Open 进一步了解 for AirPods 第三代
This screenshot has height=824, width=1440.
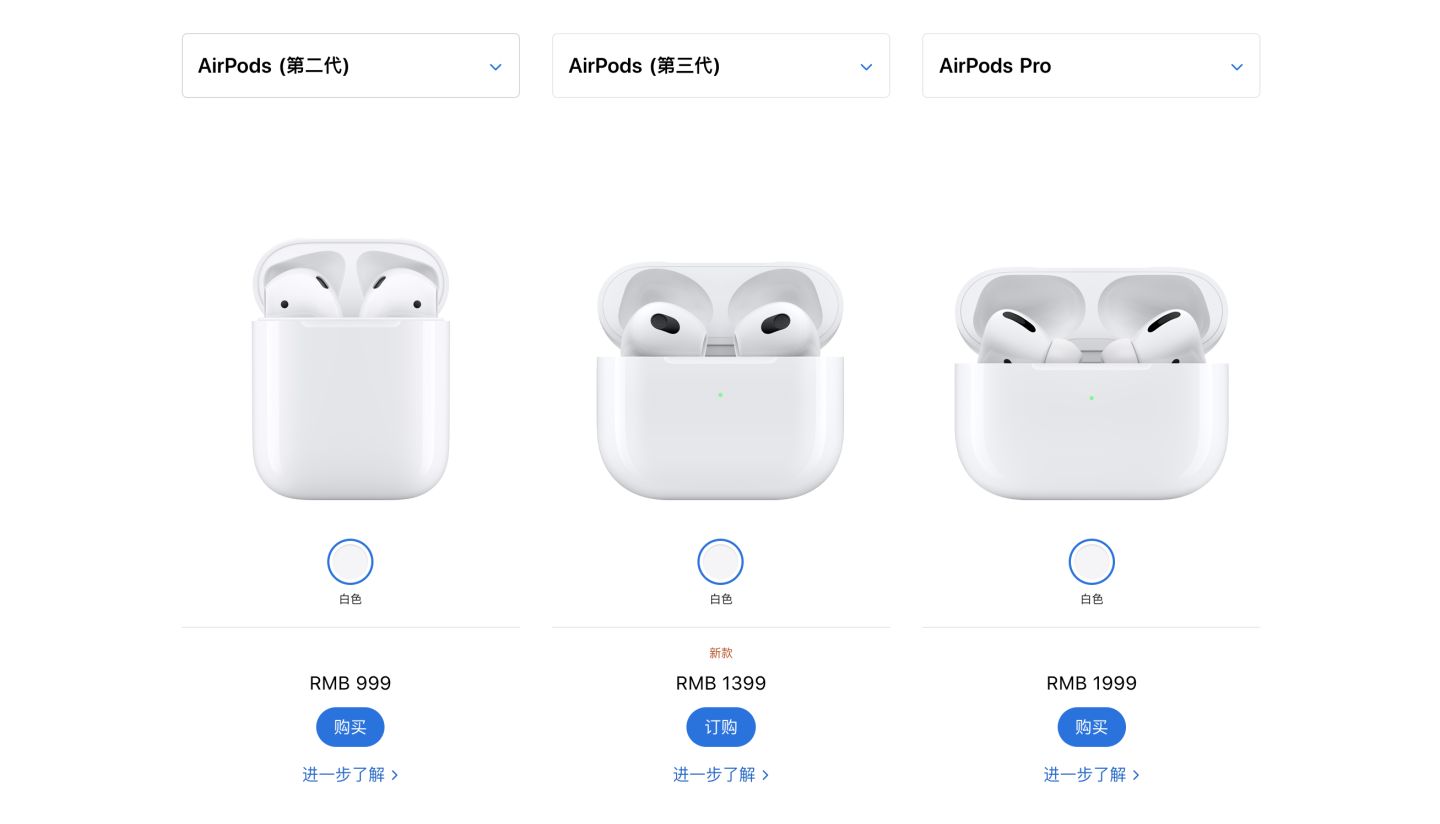714,775
